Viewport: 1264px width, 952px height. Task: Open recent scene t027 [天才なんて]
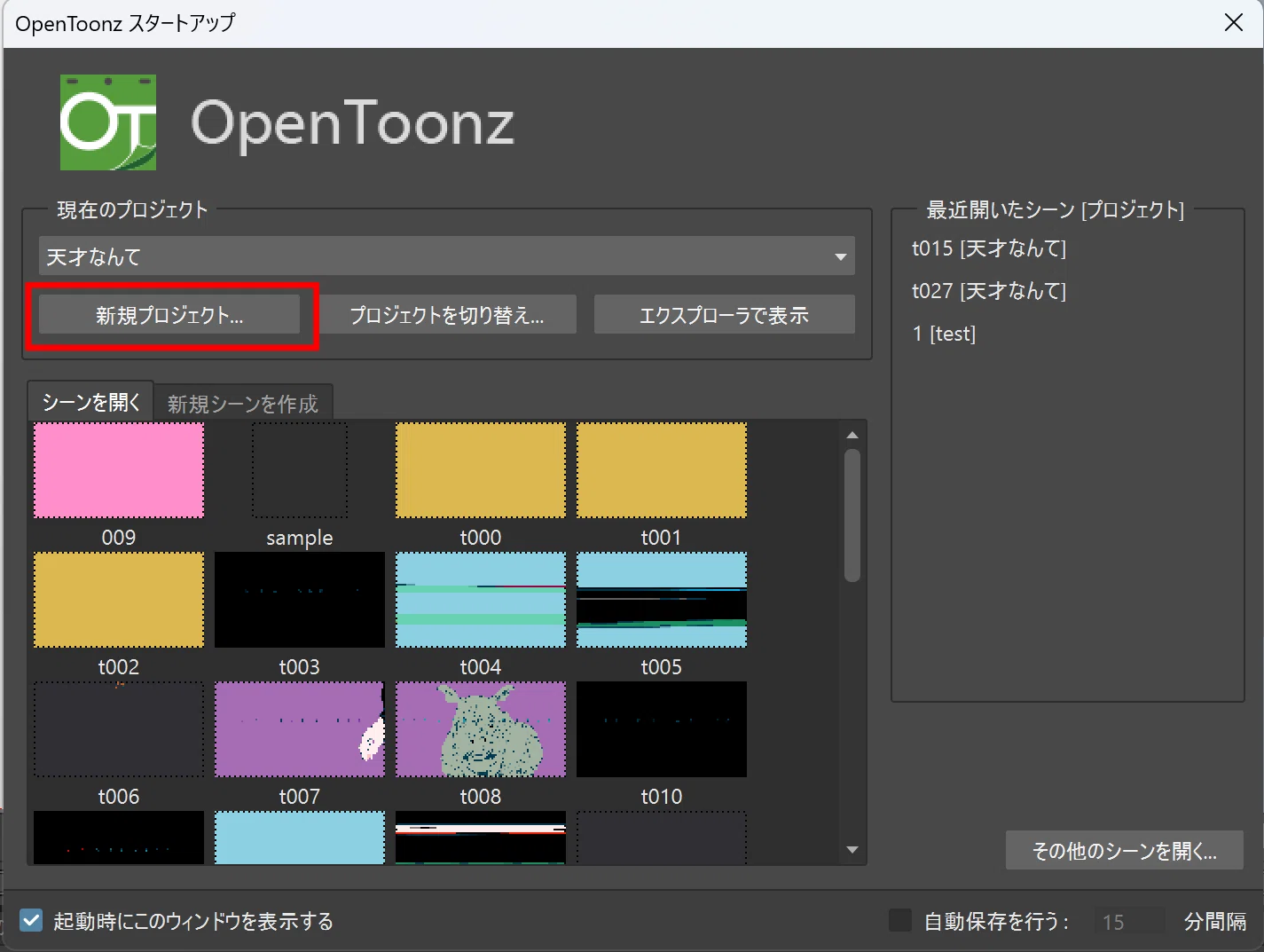point(988,291)
